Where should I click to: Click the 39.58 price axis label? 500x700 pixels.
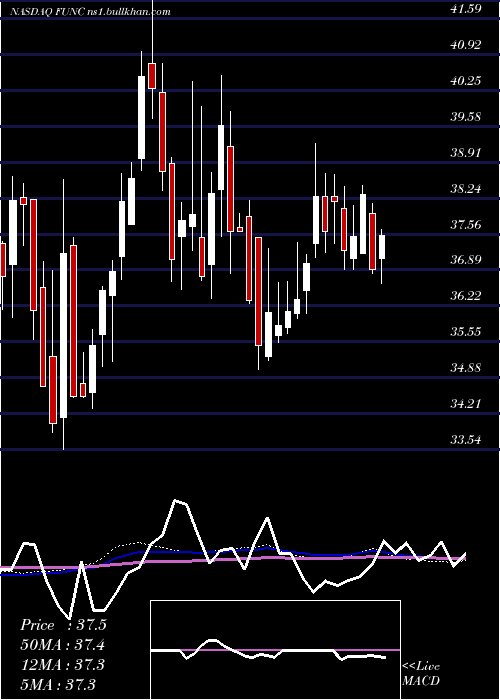[466, 117]
